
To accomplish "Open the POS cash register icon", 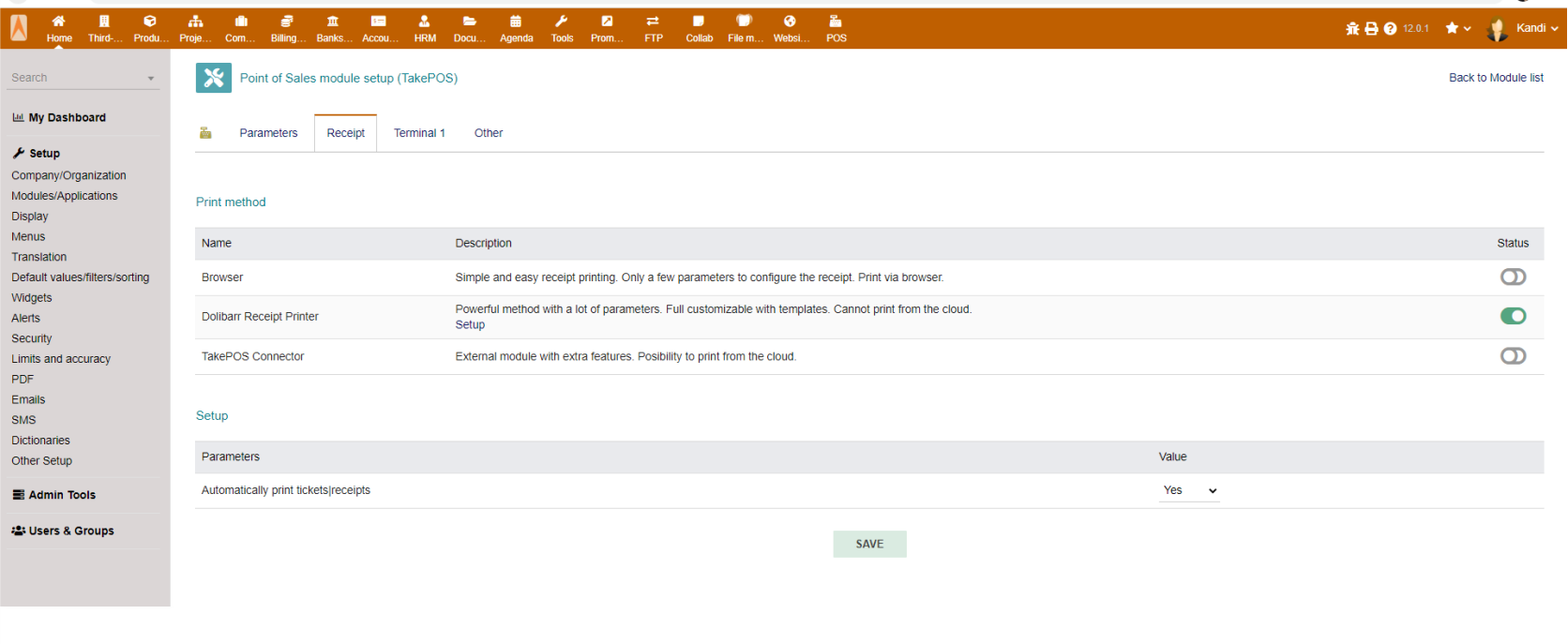I will (x=836, y=21).
